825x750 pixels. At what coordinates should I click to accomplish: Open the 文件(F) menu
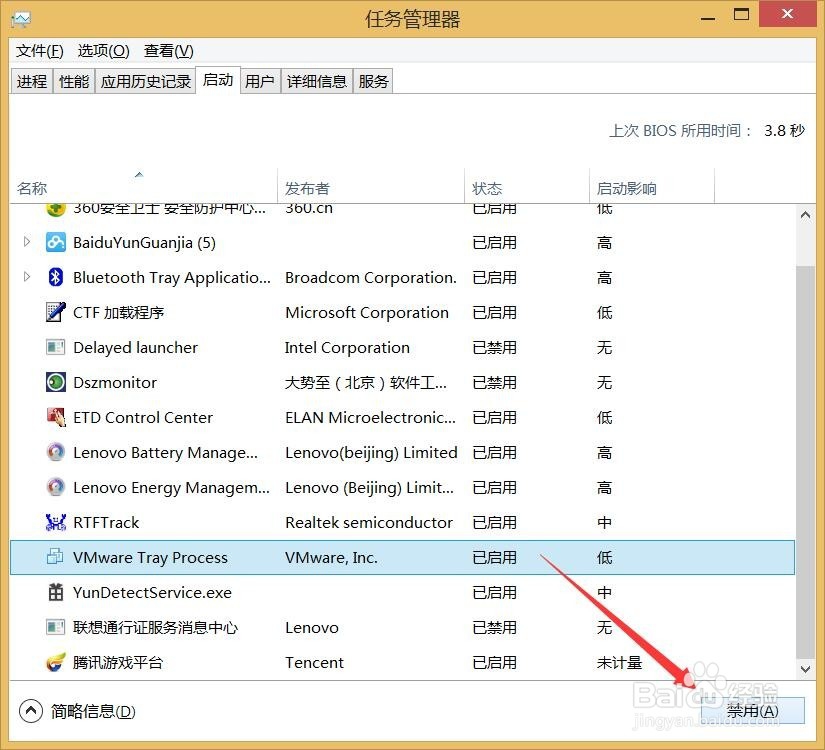point(39,51)
